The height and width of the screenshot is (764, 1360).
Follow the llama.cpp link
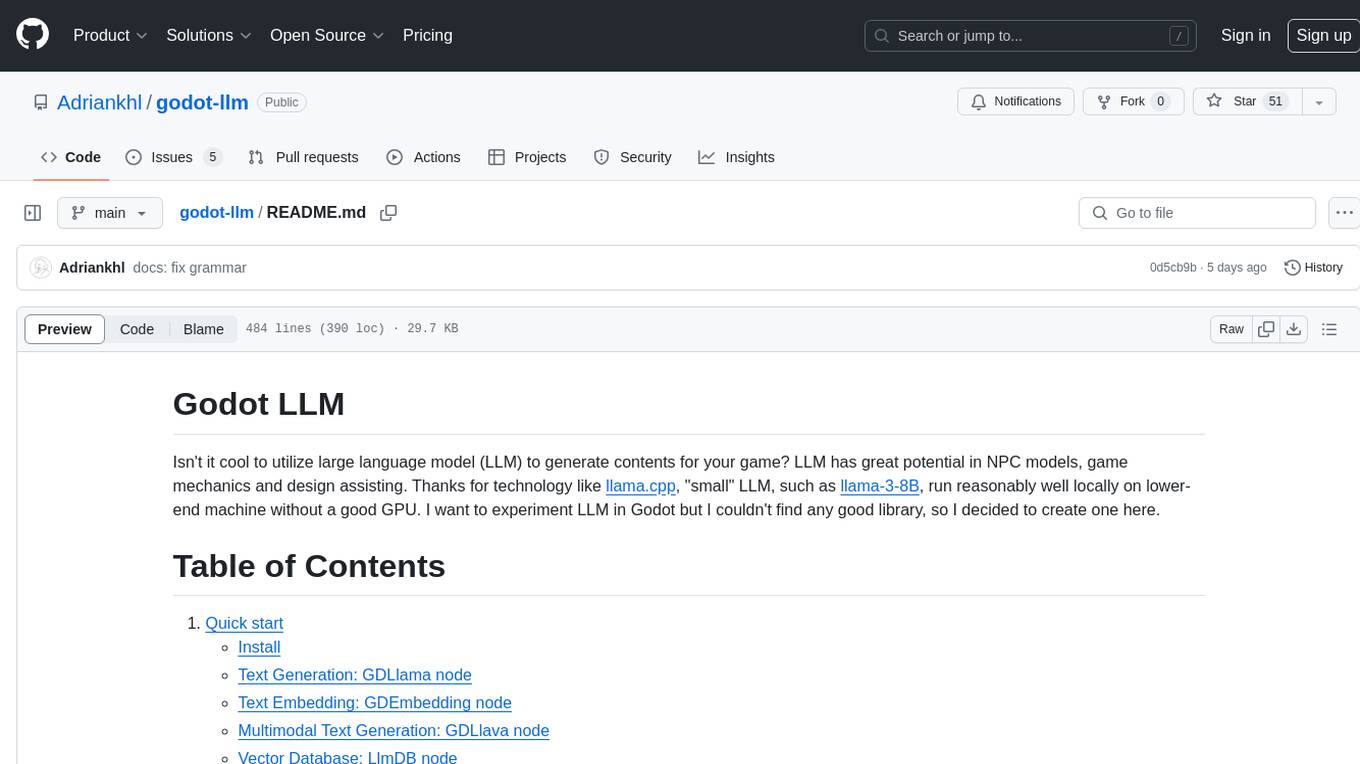click(640, 486)
